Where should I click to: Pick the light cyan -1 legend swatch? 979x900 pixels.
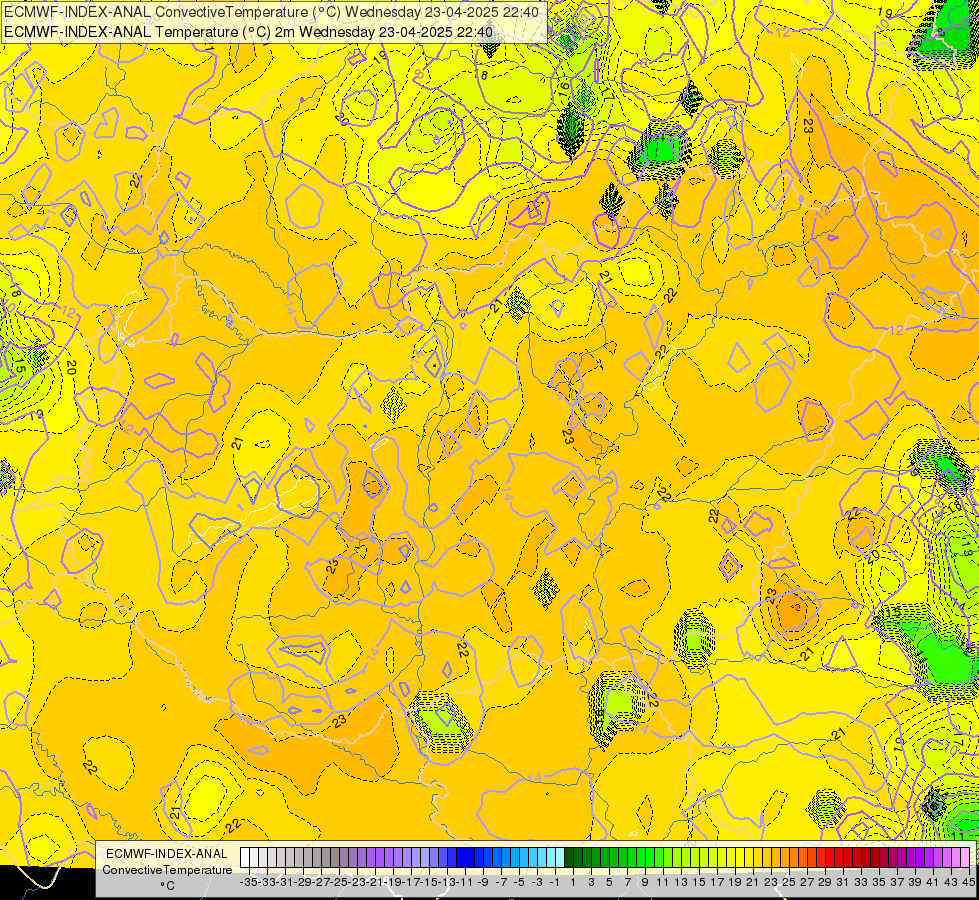click(x=551, y=857)
